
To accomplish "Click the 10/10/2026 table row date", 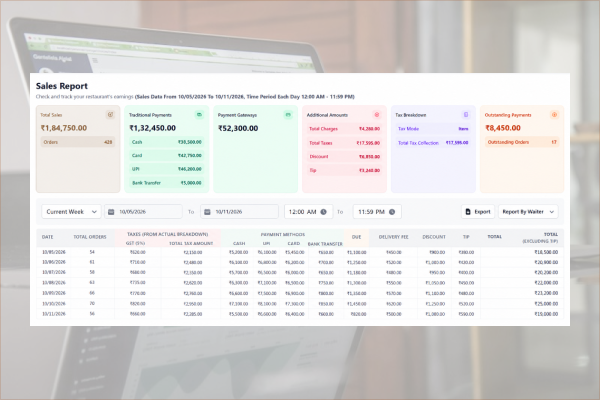I will point(54,304).
